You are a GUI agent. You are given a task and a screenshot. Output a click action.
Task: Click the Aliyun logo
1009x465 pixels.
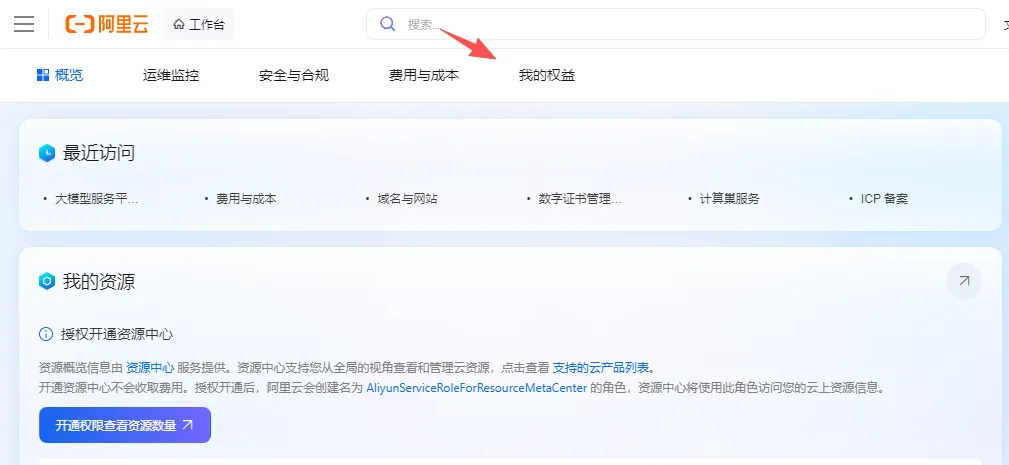coord(107,24)
